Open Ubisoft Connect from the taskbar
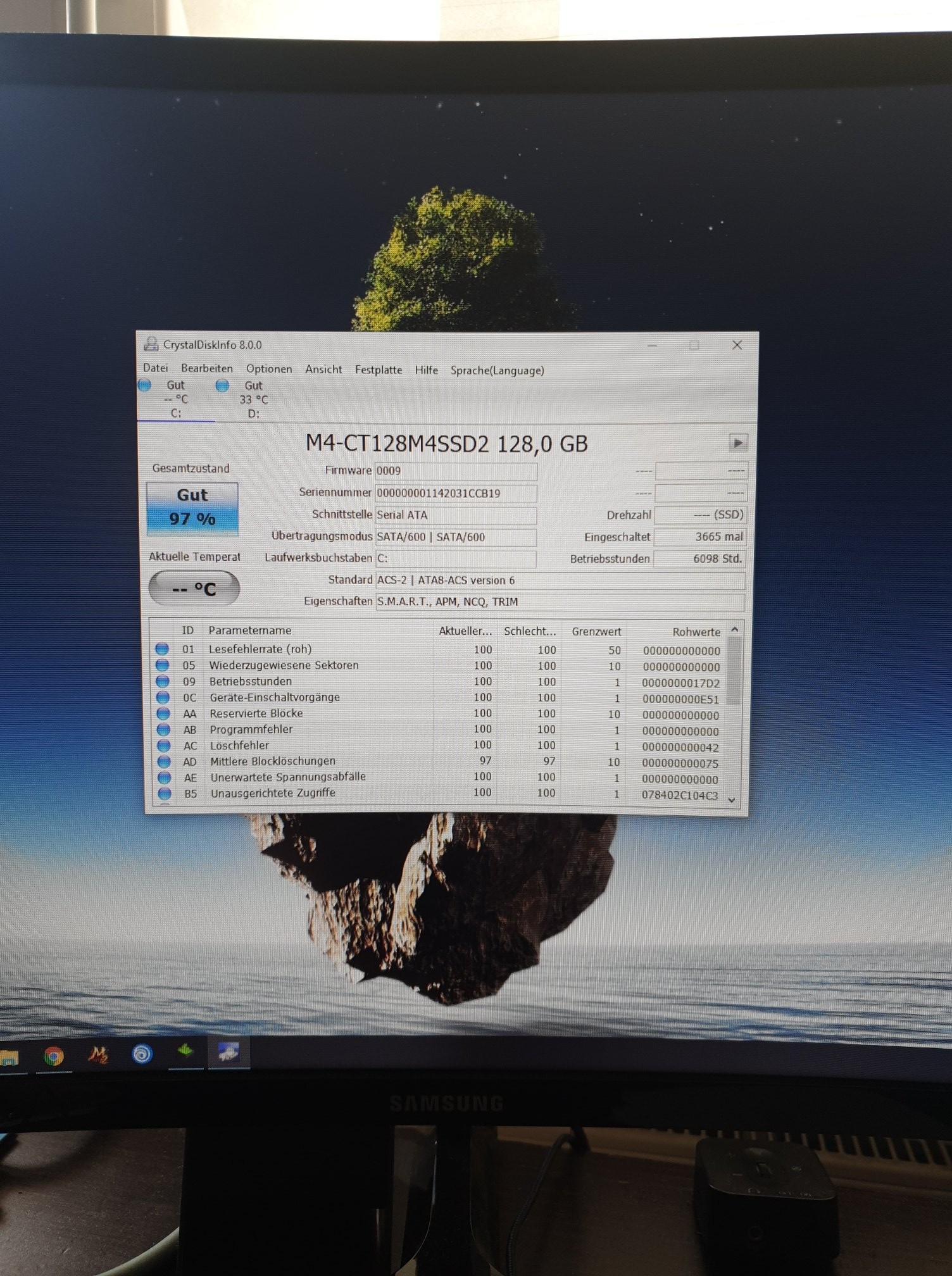952x1276 pixels. coord(142,1054)
